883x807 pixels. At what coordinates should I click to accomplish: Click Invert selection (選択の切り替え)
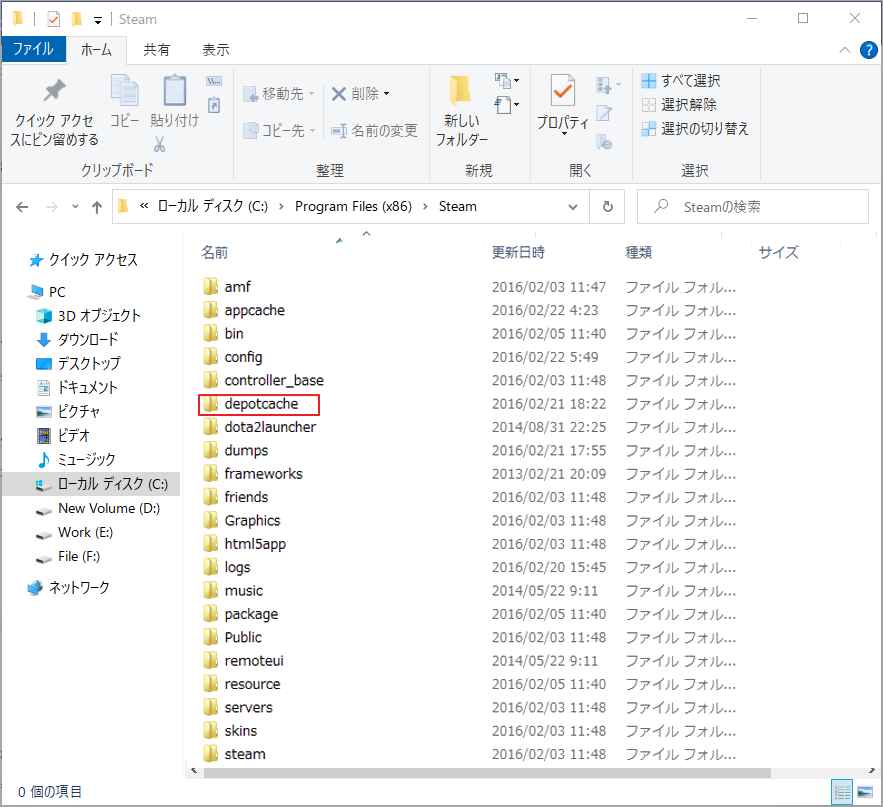tap(695, 129)
